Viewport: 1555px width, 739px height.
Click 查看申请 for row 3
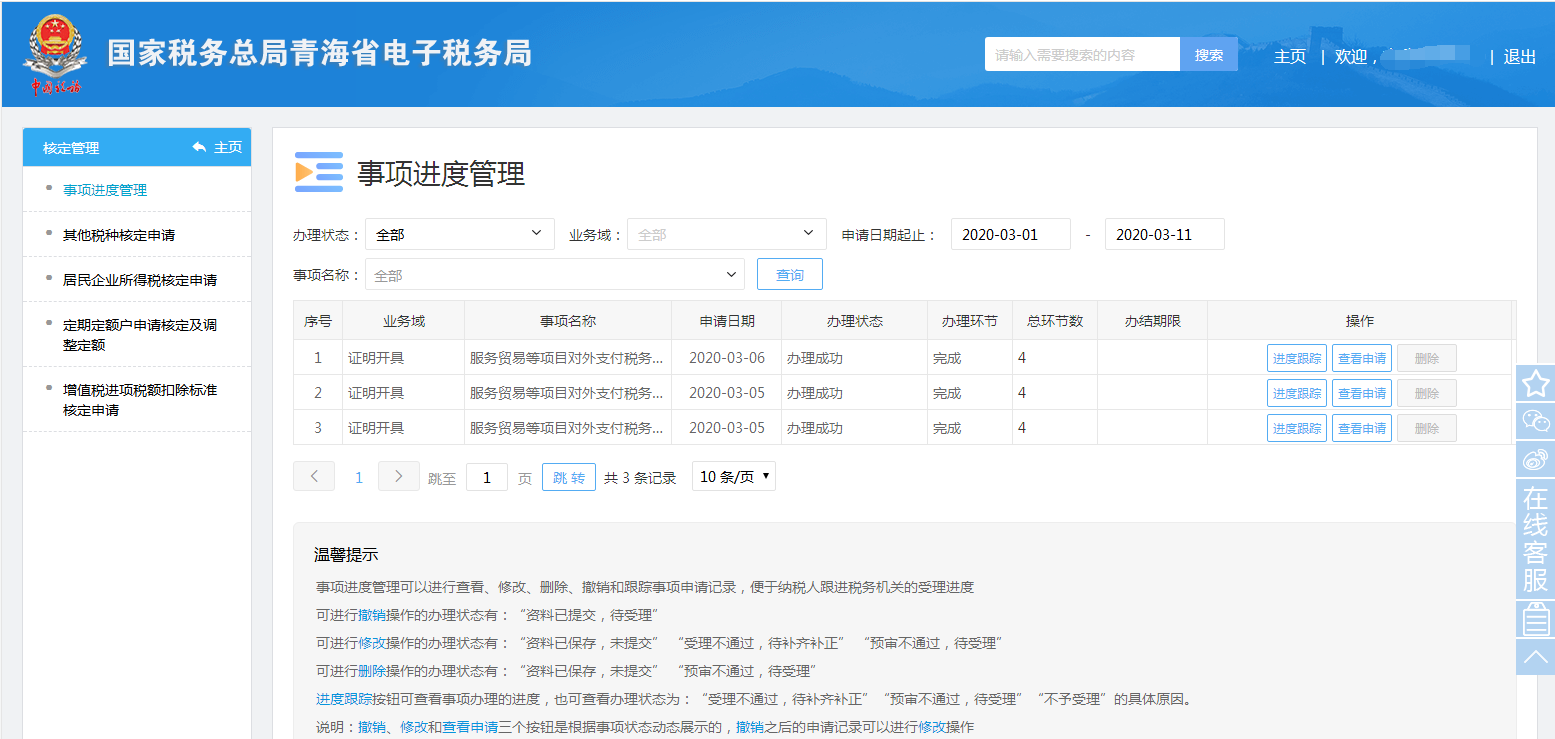tap(1361, 428)
